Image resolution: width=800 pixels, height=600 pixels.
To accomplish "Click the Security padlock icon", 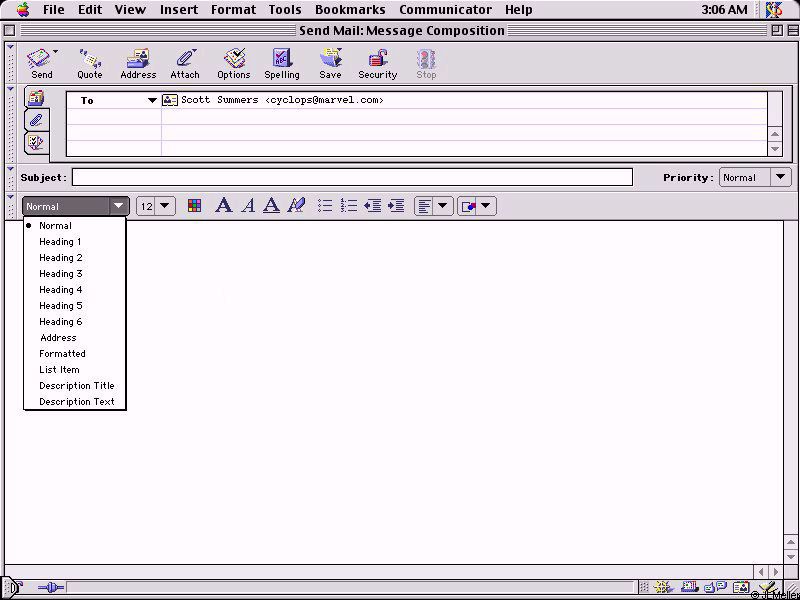I will (x=378, y=63).
